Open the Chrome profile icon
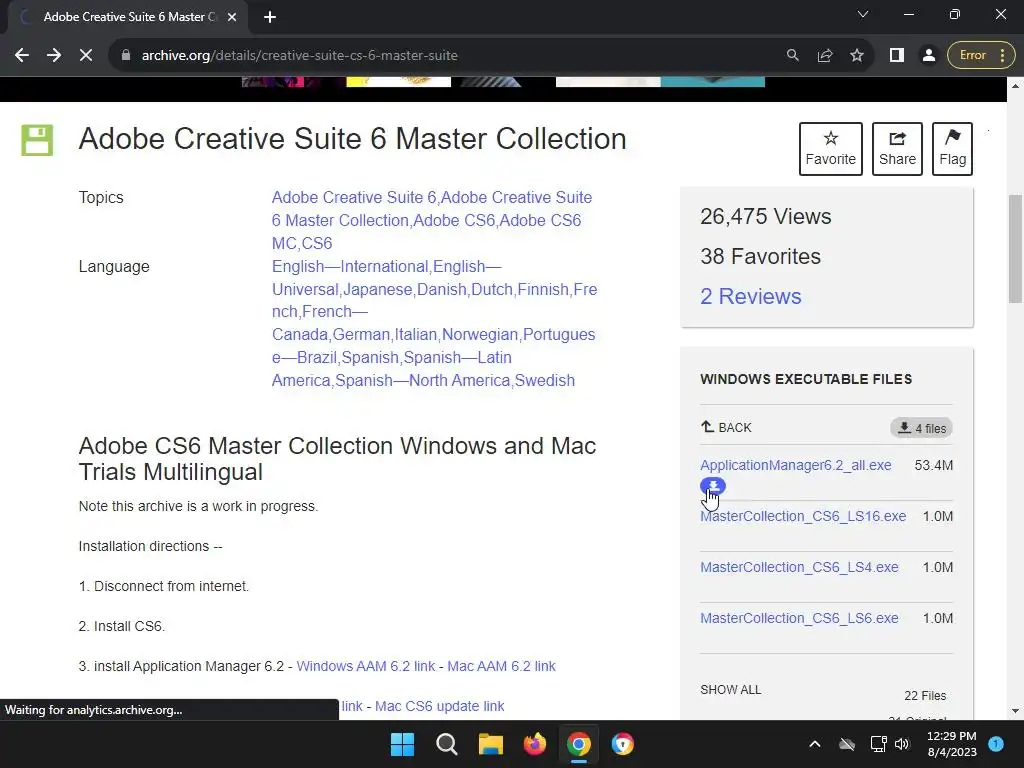Screen dimensions: 1024x768 tap(929, 56)
